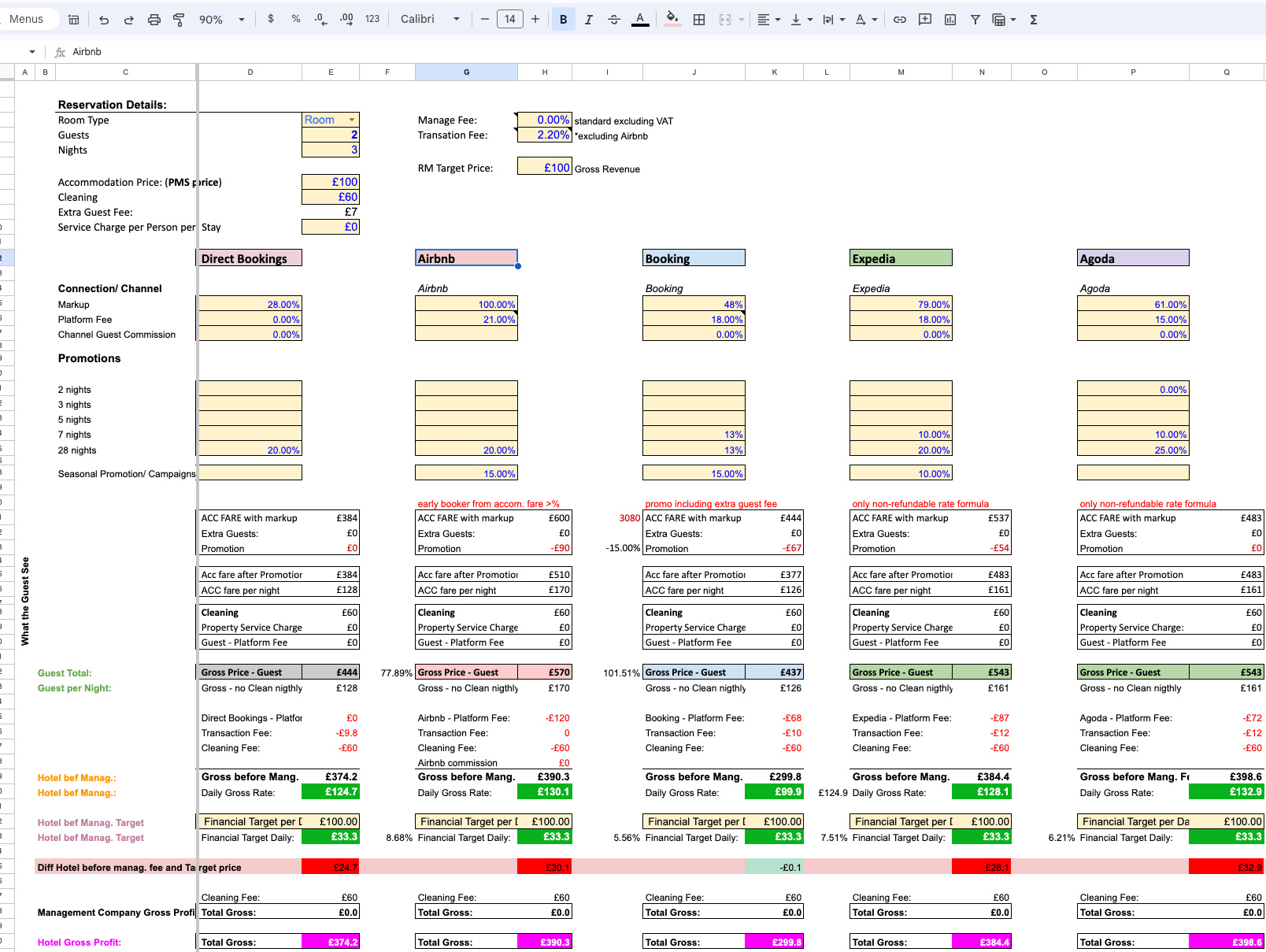Toggle strikethrough formatting

tap(614, 20)
